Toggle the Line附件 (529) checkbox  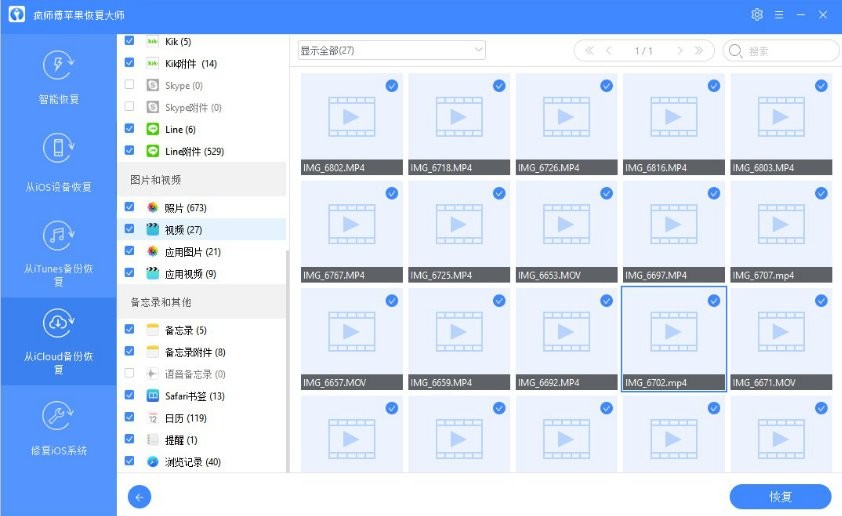click(x=129, y=151)
